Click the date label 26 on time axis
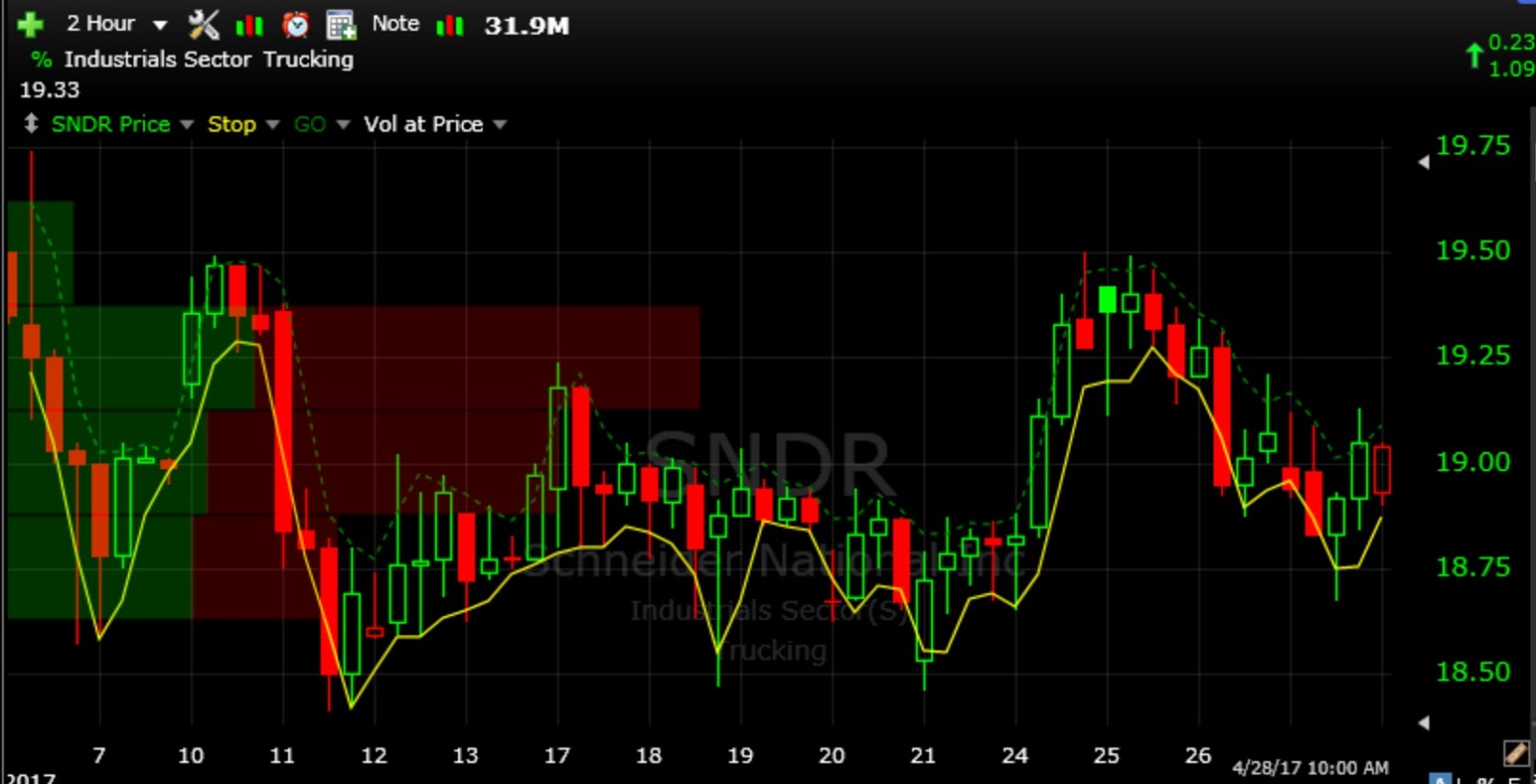Image resolution: width=1536 pixels, height=784 pixels. (x=1198, y=755)
